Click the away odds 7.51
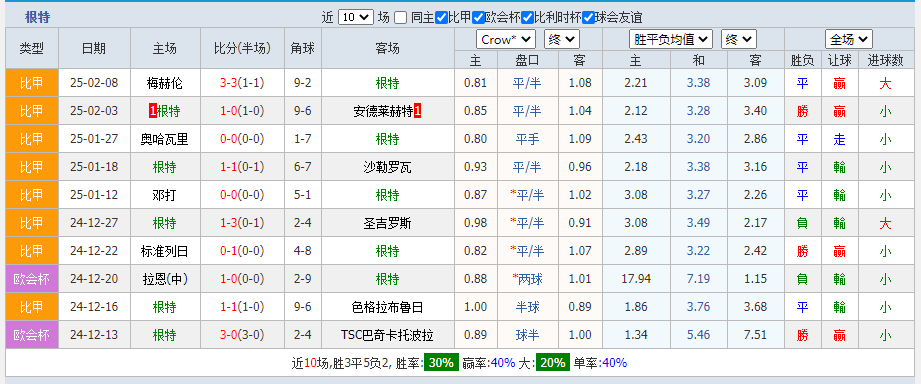Screen dimensions: 921x384 [755, 335]
